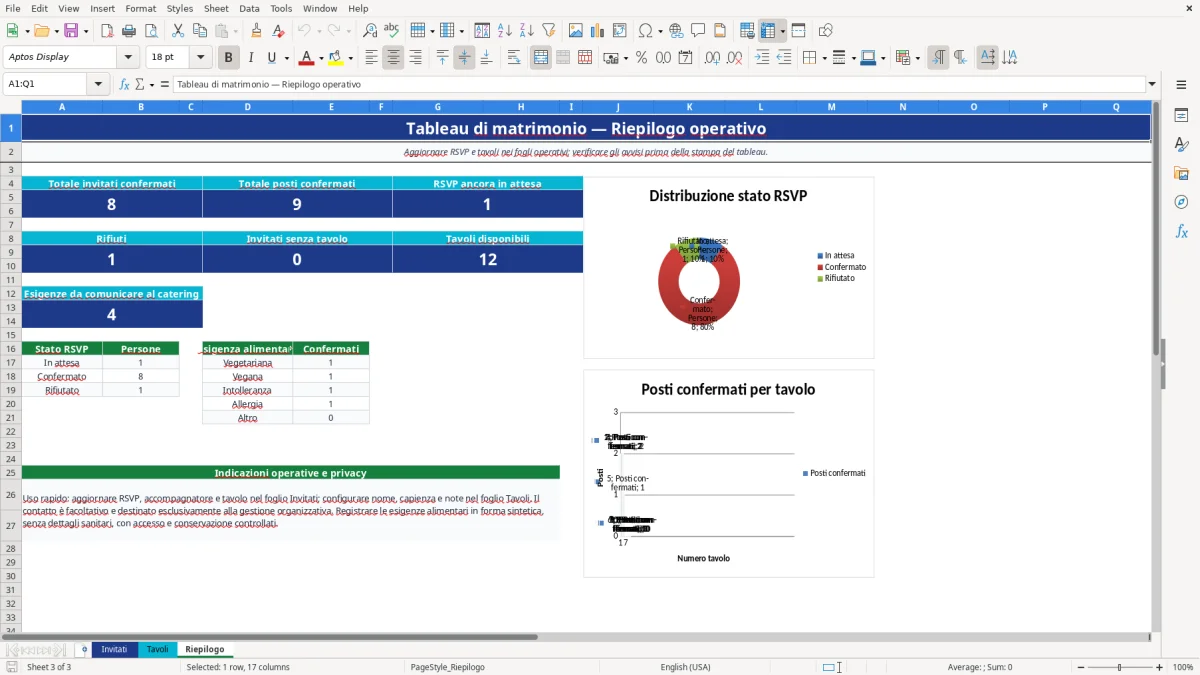This screenshot has height=675, width=1200.
Task: Export directly as PDF
Action: pos(107,31)
